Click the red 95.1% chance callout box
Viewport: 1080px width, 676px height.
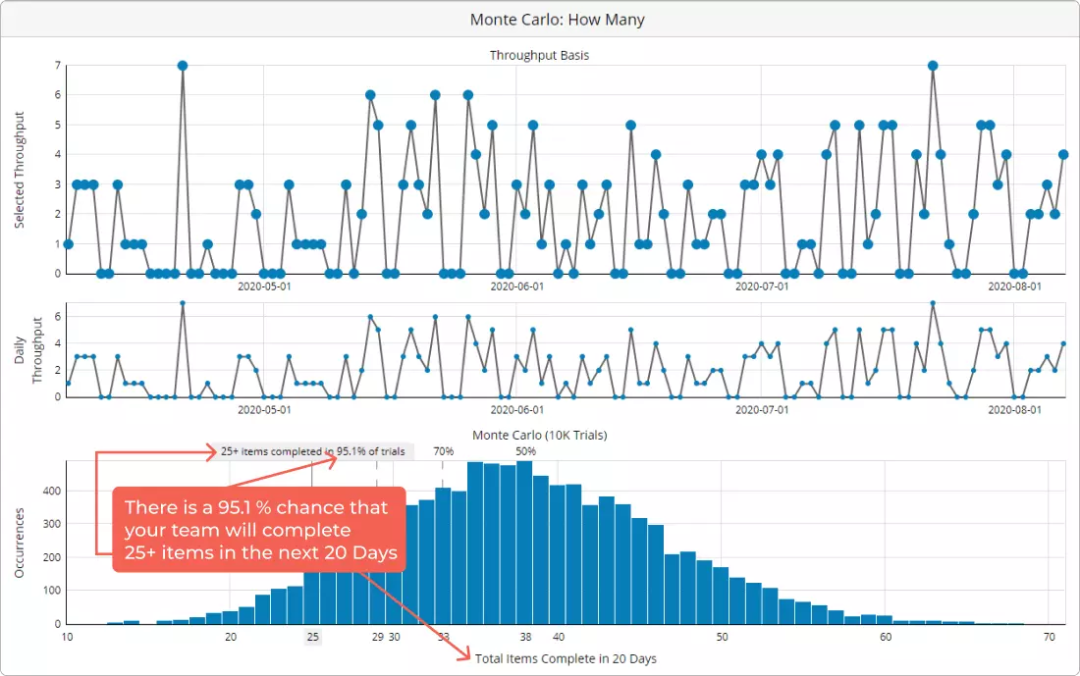tap(259, 529)
